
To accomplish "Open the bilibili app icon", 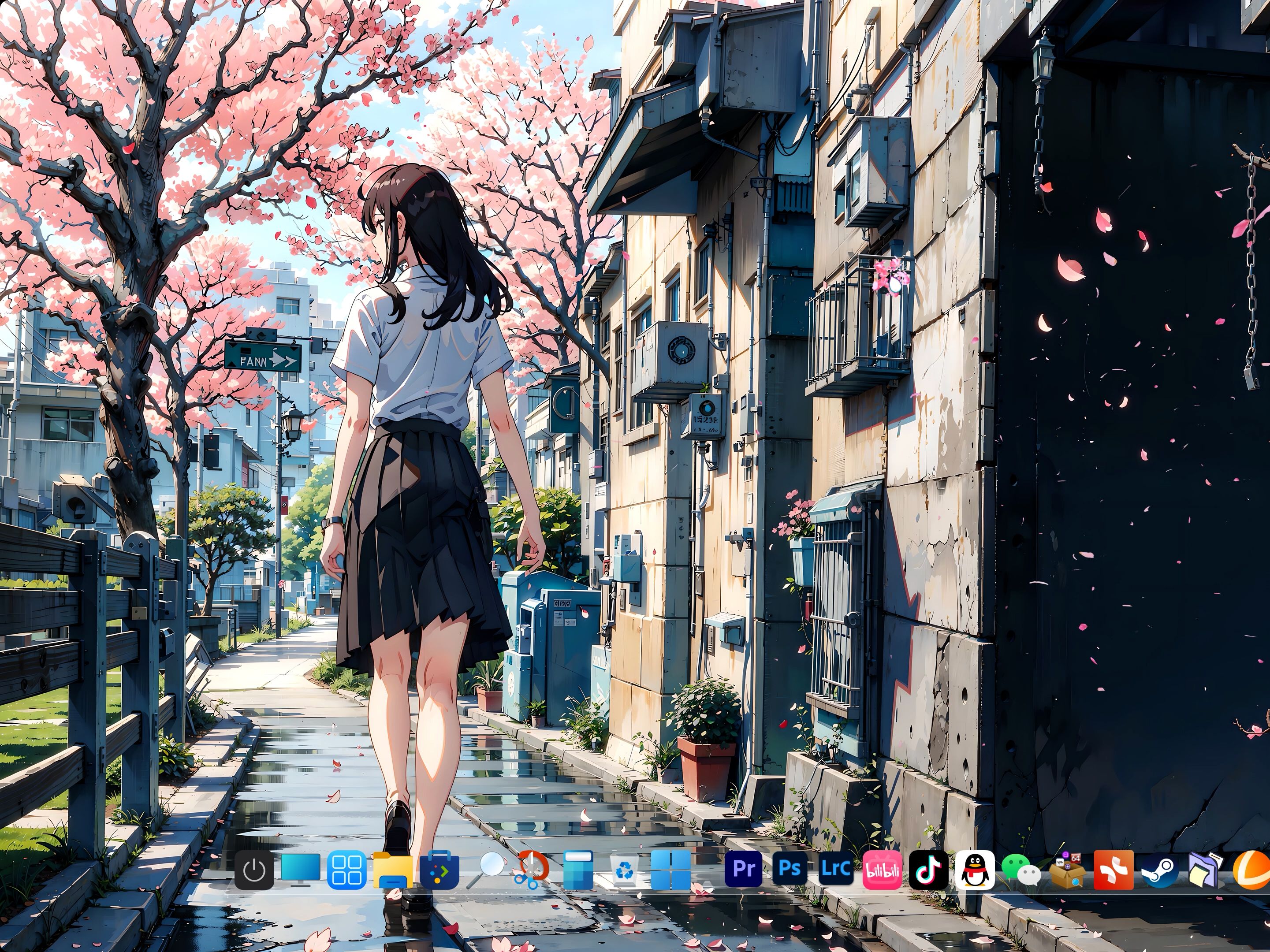I will pyautogui.click(x=883, y=870).
